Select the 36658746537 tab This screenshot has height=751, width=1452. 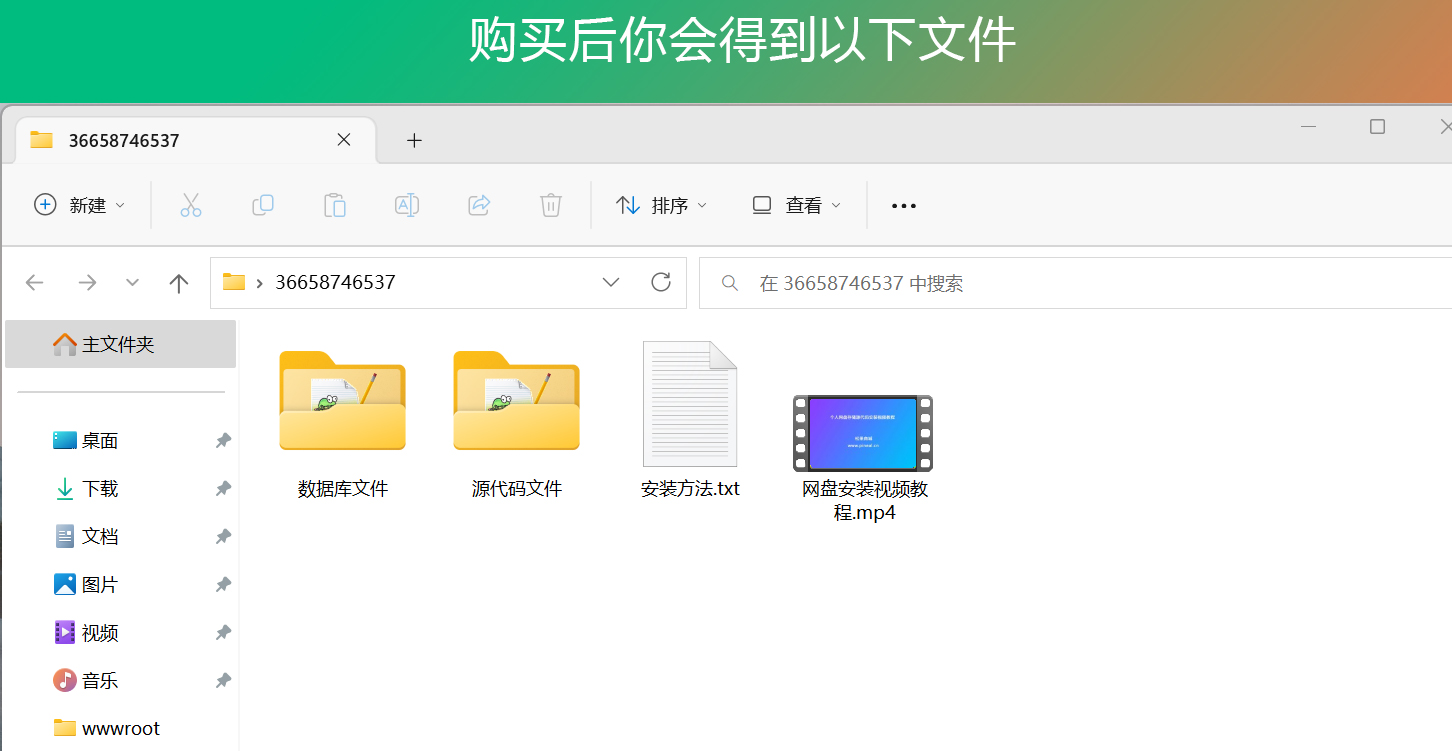click(x=180, y=140)
